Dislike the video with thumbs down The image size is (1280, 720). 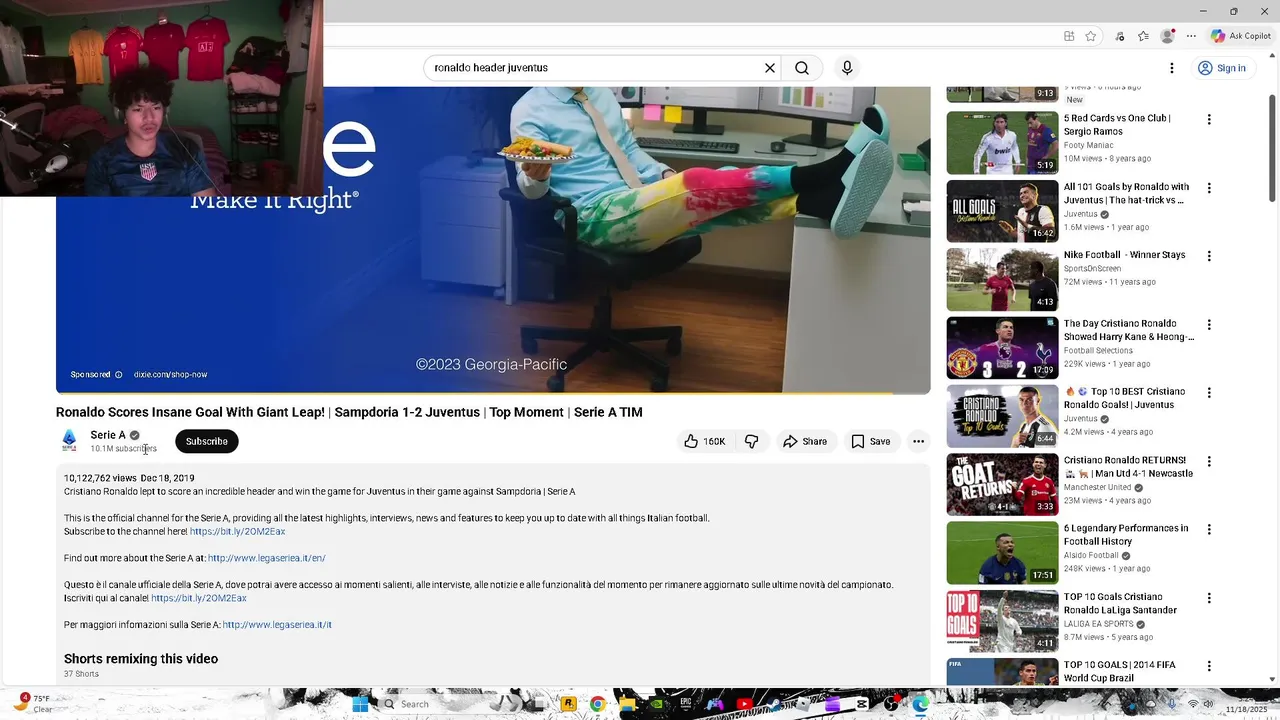pos(752,441)
